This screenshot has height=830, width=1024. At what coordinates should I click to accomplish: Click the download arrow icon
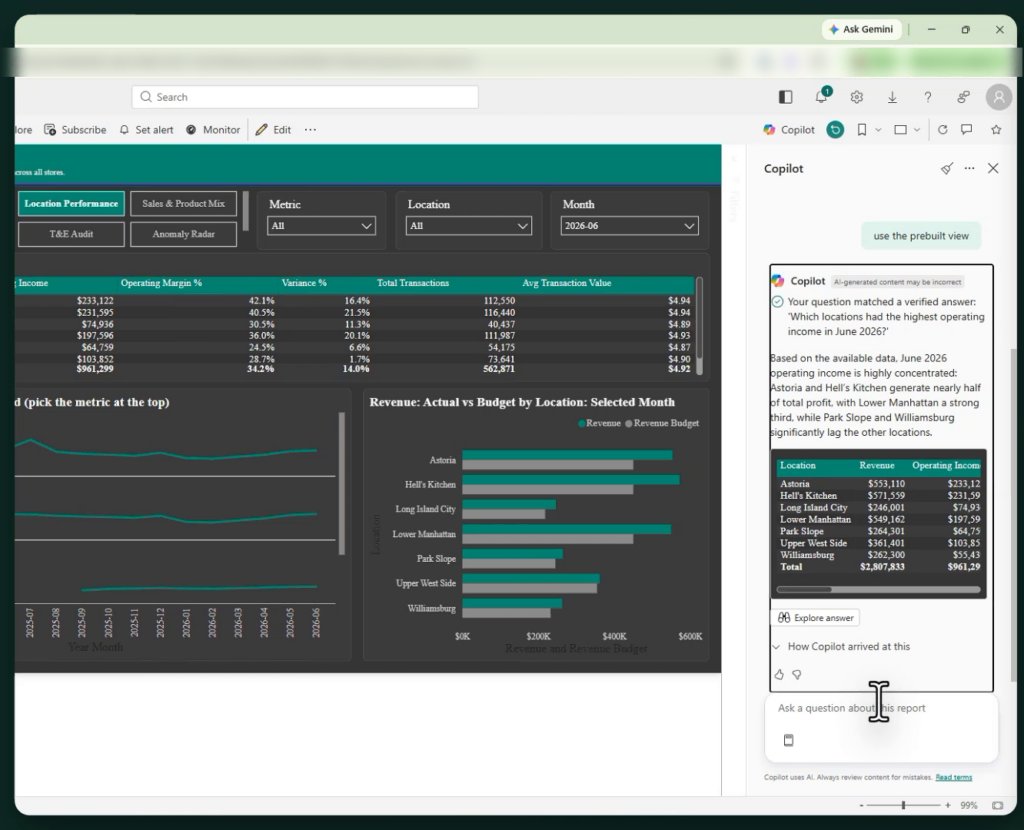[892, 97]
